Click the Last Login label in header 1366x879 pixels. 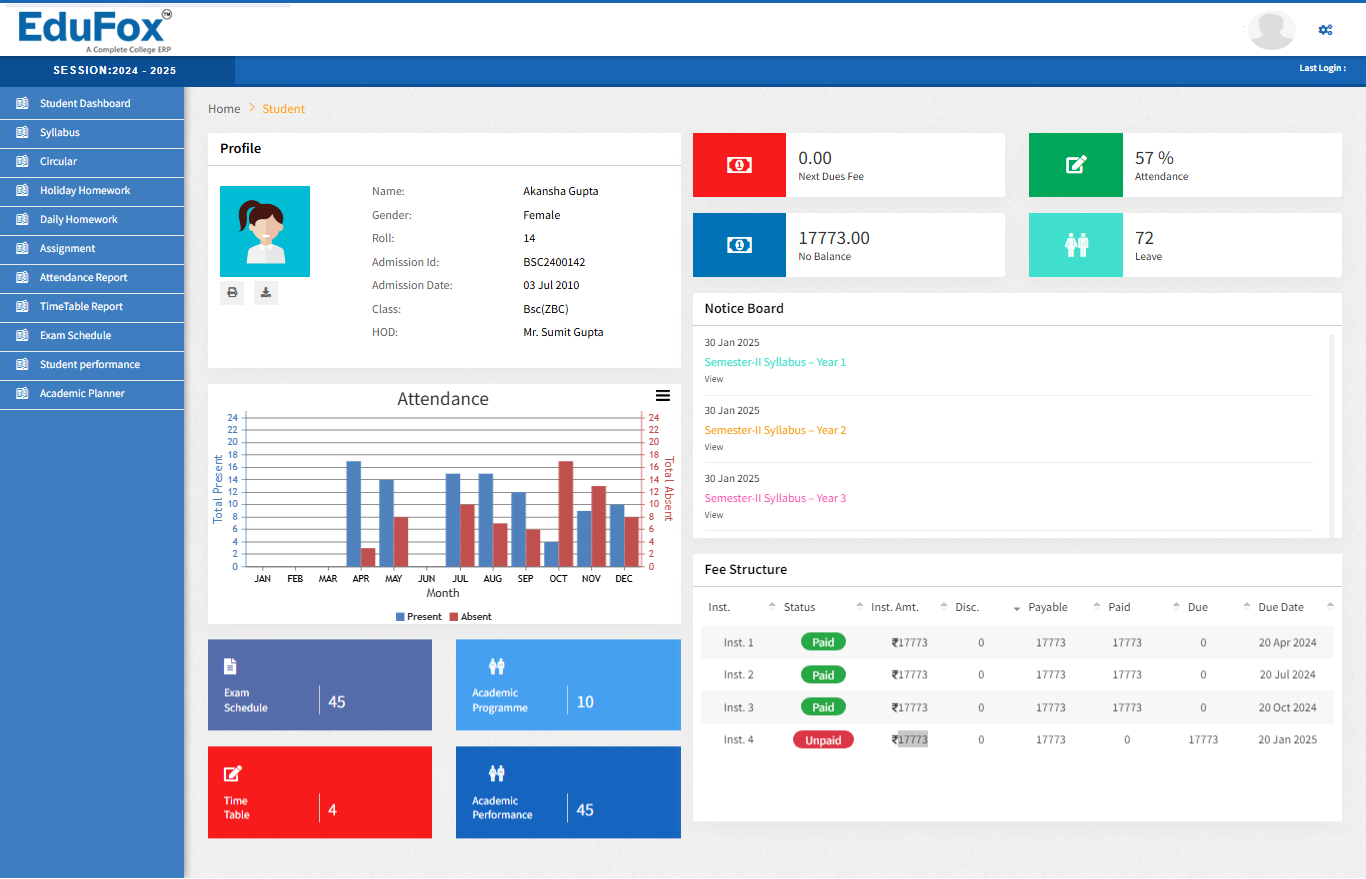(1322, 68)
